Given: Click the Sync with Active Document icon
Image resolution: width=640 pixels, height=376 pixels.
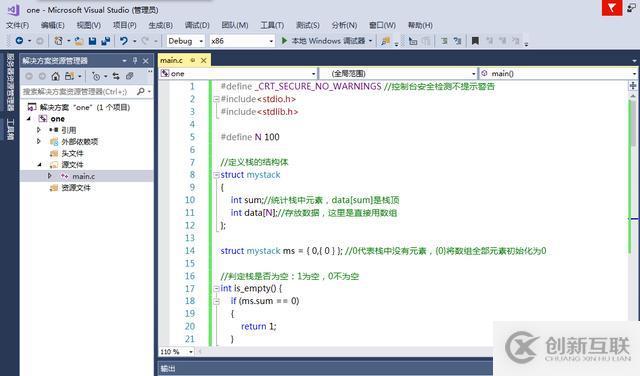Looking at the screenshot, I should pyautogui.click(x=116, y=76).
